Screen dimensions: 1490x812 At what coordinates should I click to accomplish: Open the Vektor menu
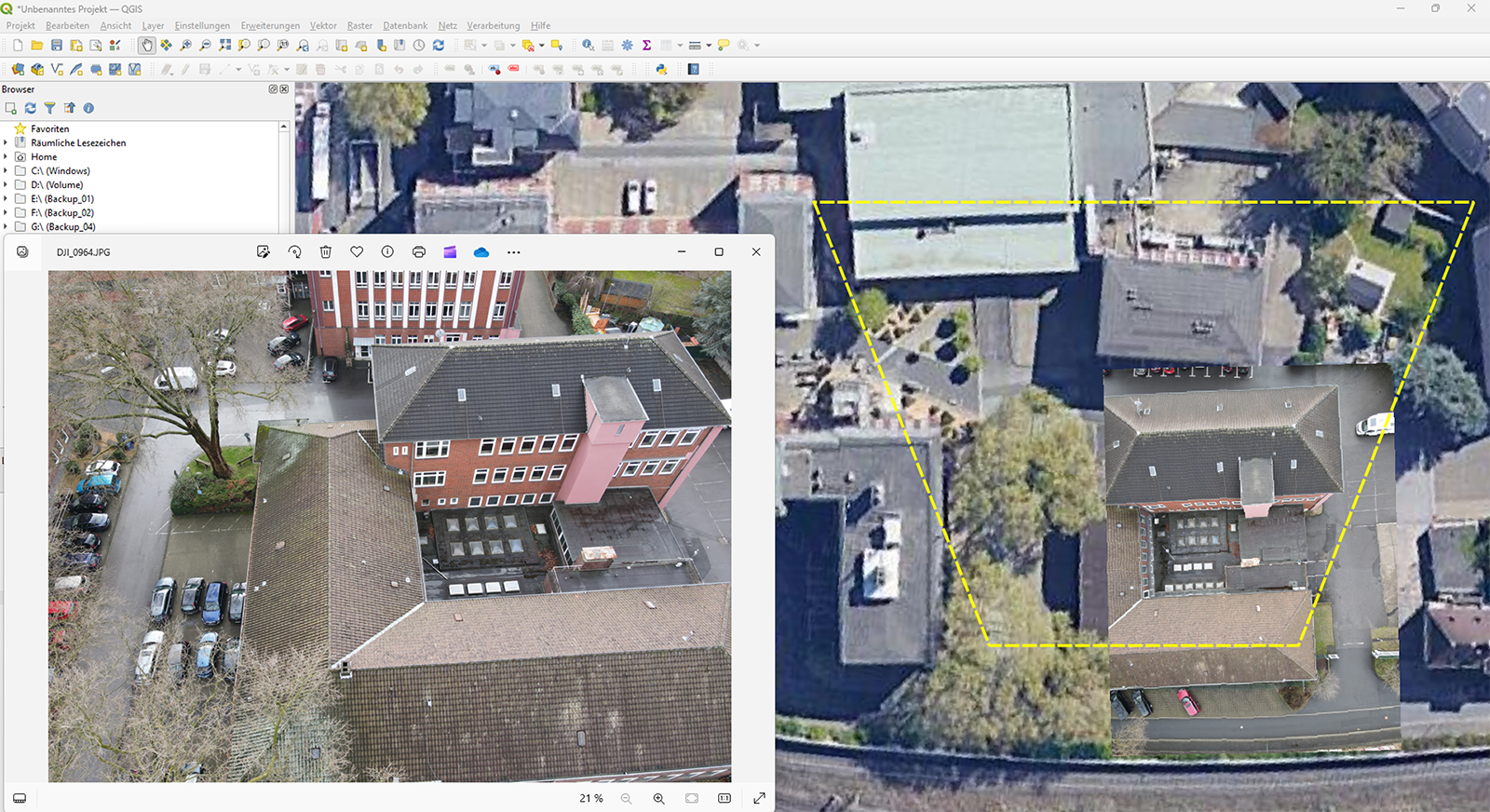323,25
